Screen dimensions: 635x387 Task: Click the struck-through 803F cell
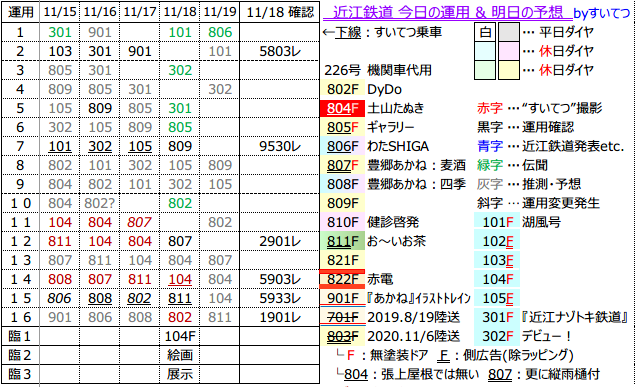(343, 336)
